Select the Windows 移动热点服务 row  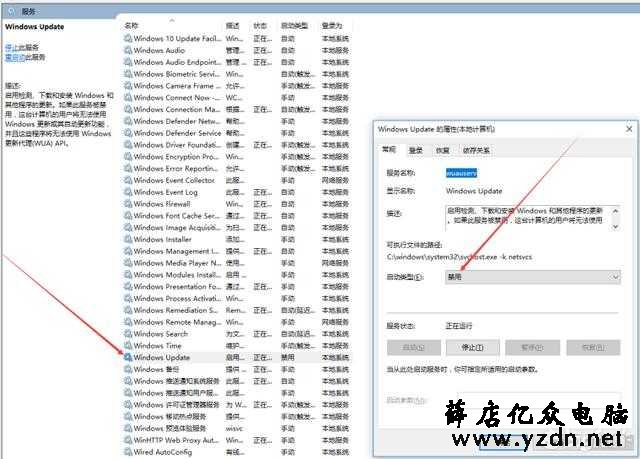tap(236, 417)
